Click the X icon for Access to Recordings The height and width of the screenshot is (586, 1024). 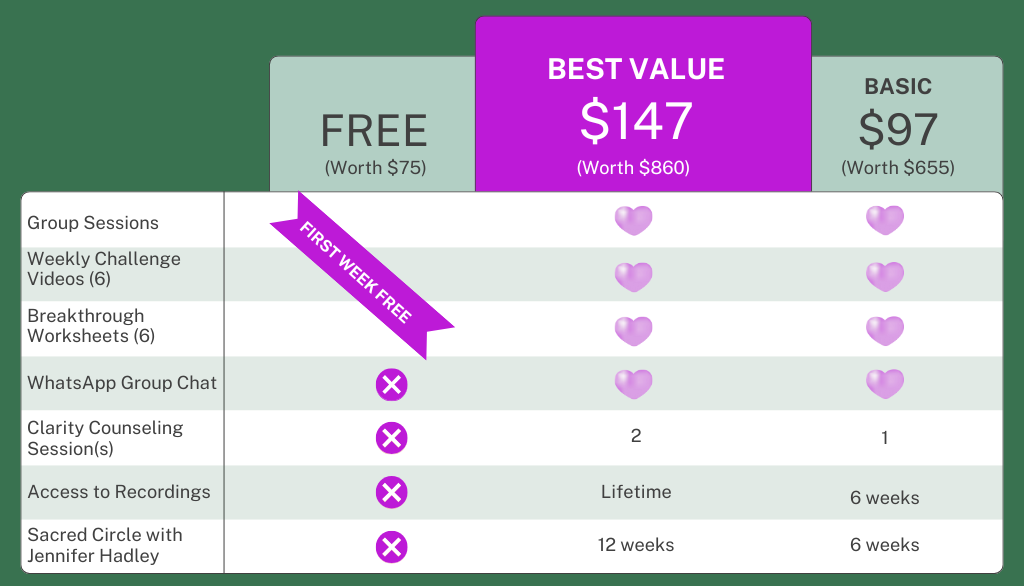click(x=391, y=492)
